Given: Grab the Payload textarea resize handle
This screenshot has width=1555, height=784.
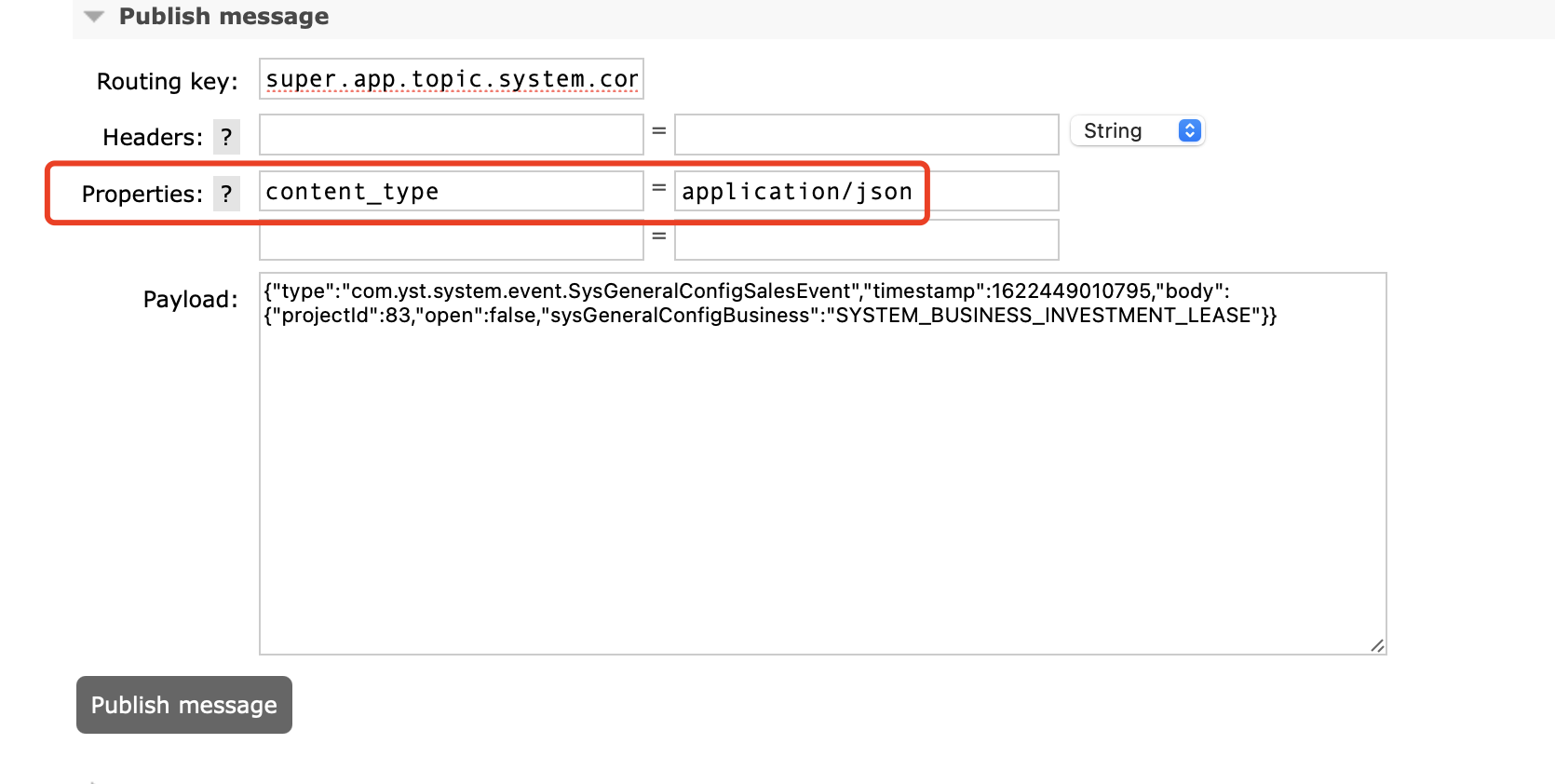Looking at the screenshot, I should (1377, 645).
